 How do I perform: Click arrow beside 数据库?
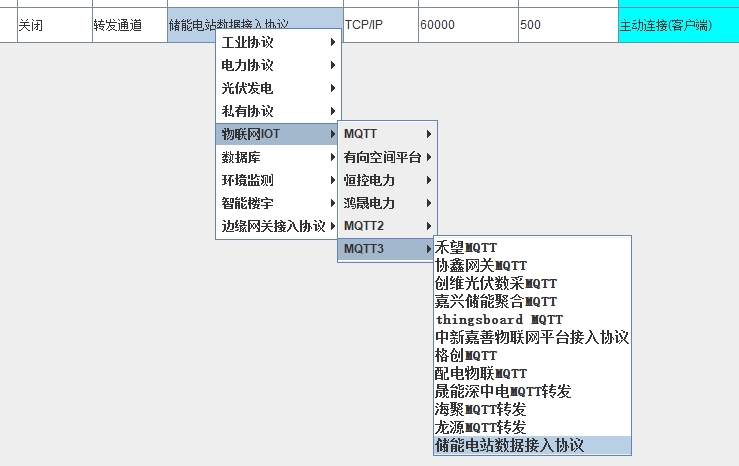pos(333,157)
